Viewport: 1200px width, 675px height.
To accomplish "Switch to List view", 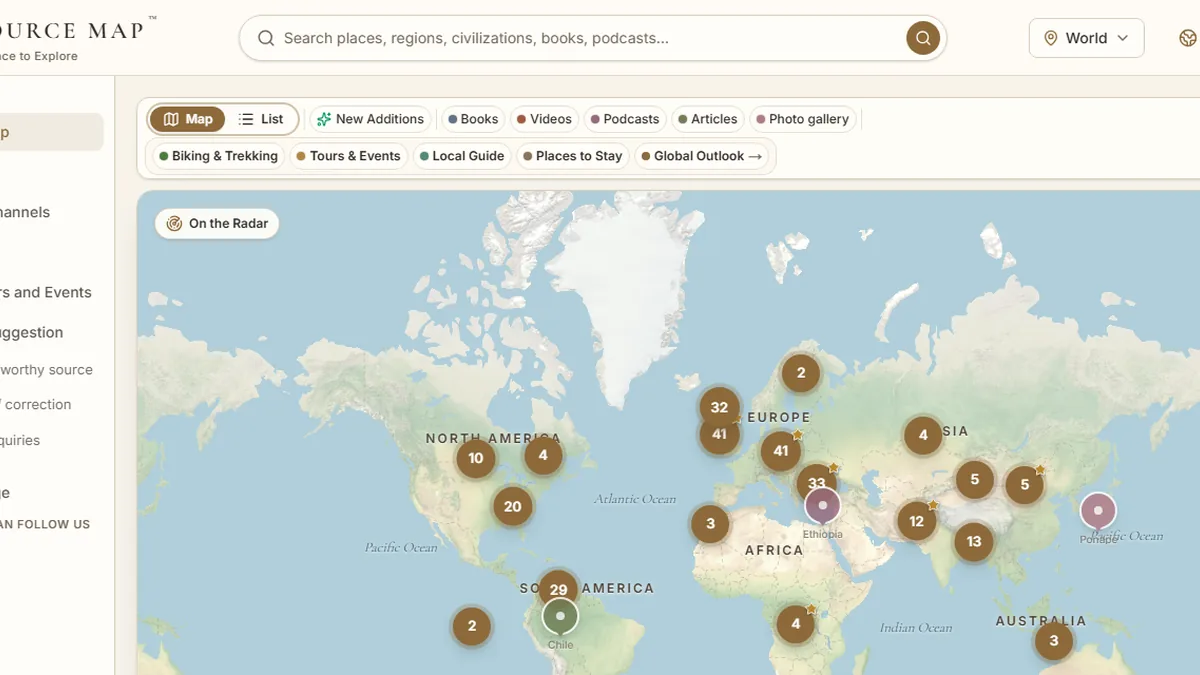I will 261,119.
